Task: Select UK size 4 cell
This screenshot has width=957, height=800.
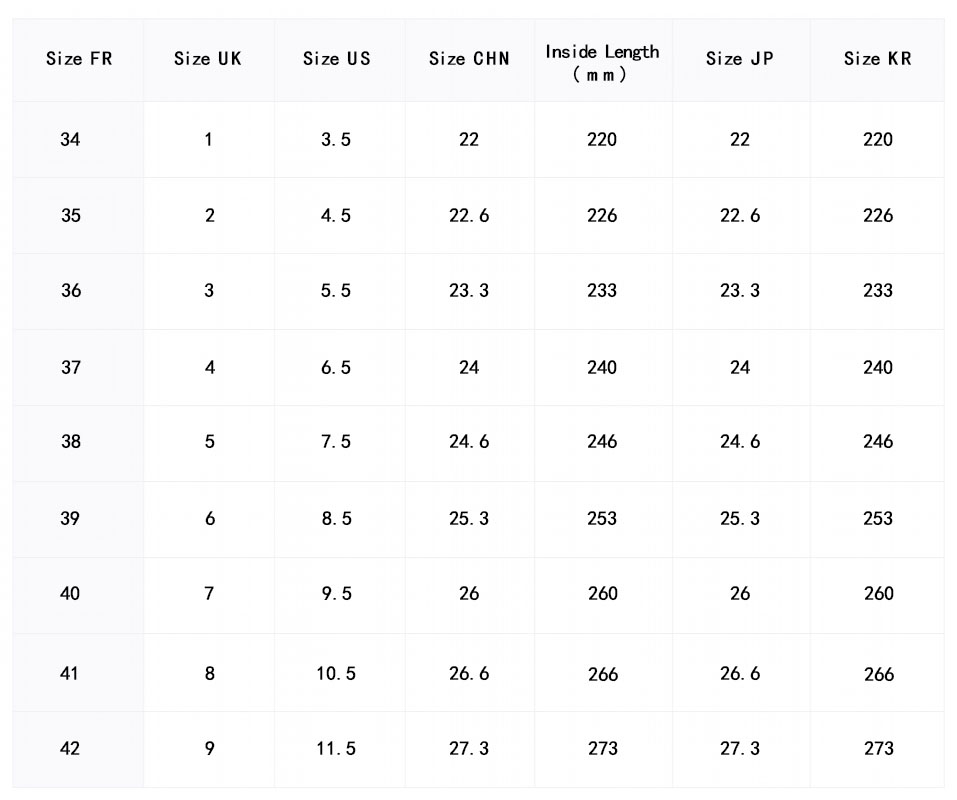Action: (209, 368)
